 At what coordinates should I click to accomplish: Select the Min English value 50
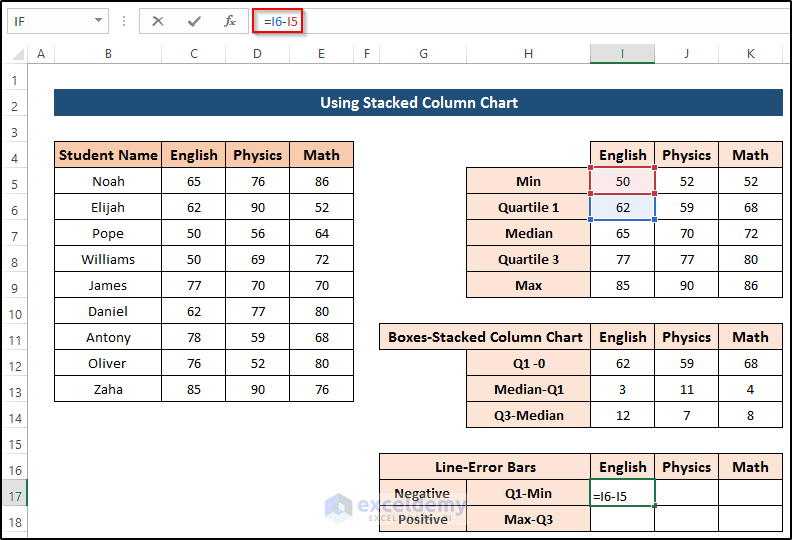click(622, 181)
